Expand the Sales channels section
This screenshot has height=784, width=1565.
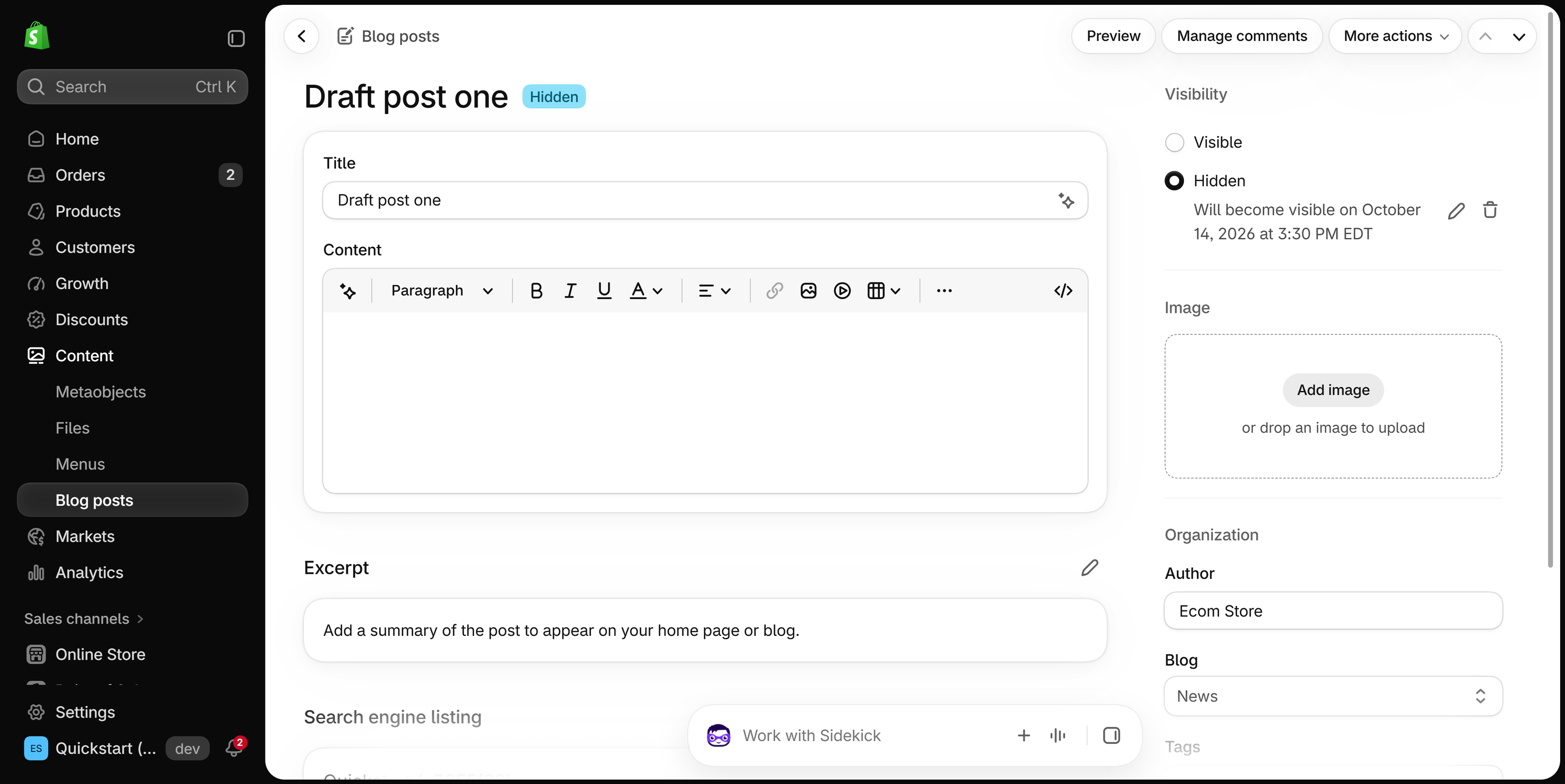pos(84,619)
